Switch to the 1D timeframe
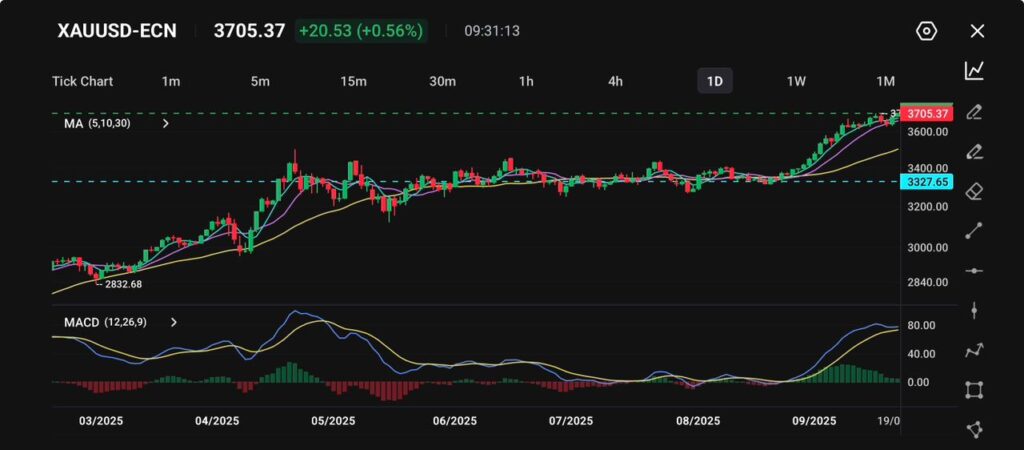The image size is (1024, 450). (x=714, y=81)
